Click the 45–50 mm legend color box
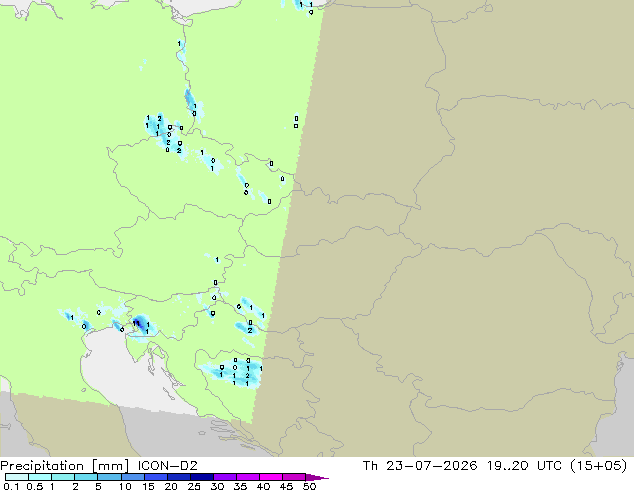634x490 pixels. coord(294,477)
